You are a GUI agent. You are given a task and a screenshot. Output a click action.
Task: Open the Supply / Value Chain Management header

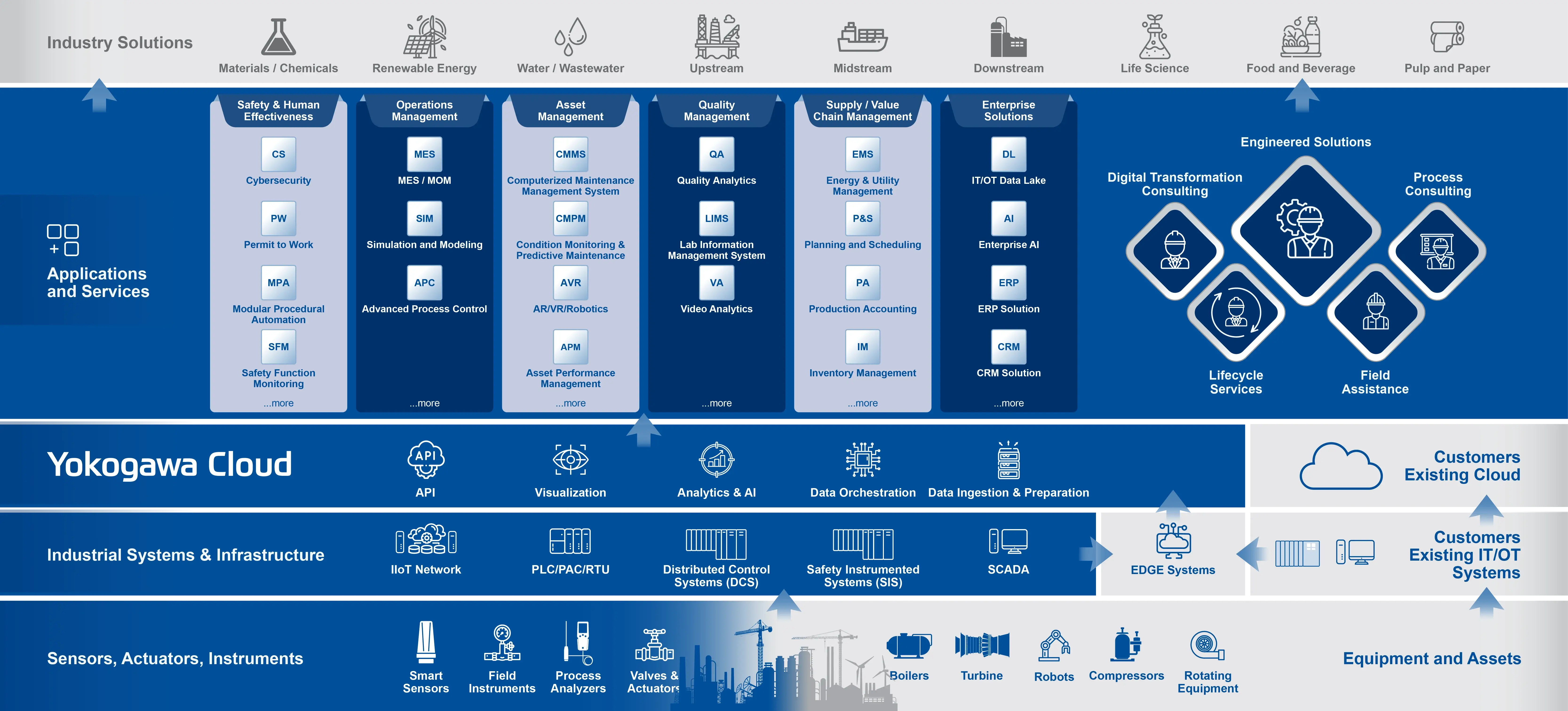coord(862,110)
